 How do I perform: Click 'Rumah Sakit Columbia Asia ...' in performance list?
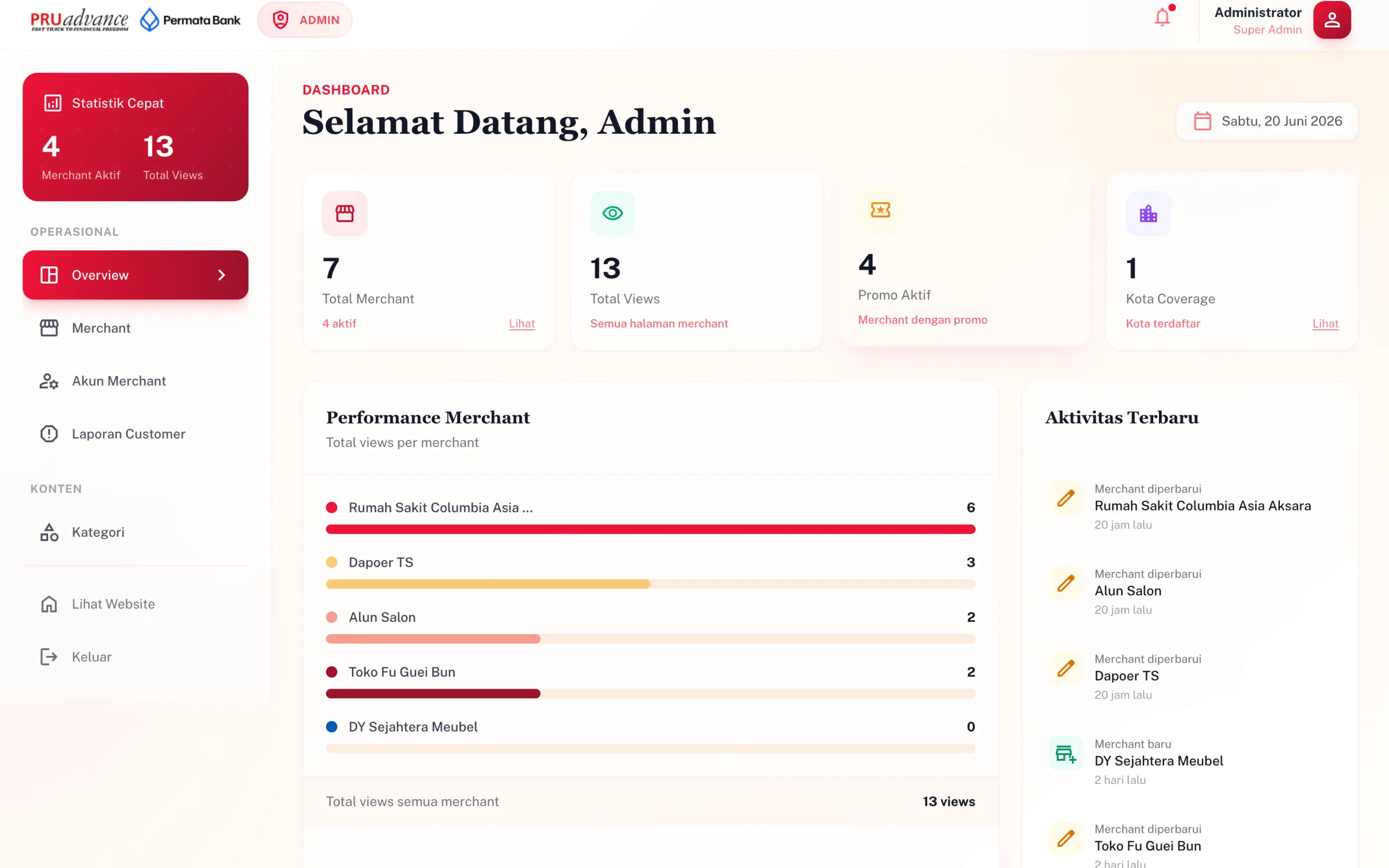tap(441, 507)
